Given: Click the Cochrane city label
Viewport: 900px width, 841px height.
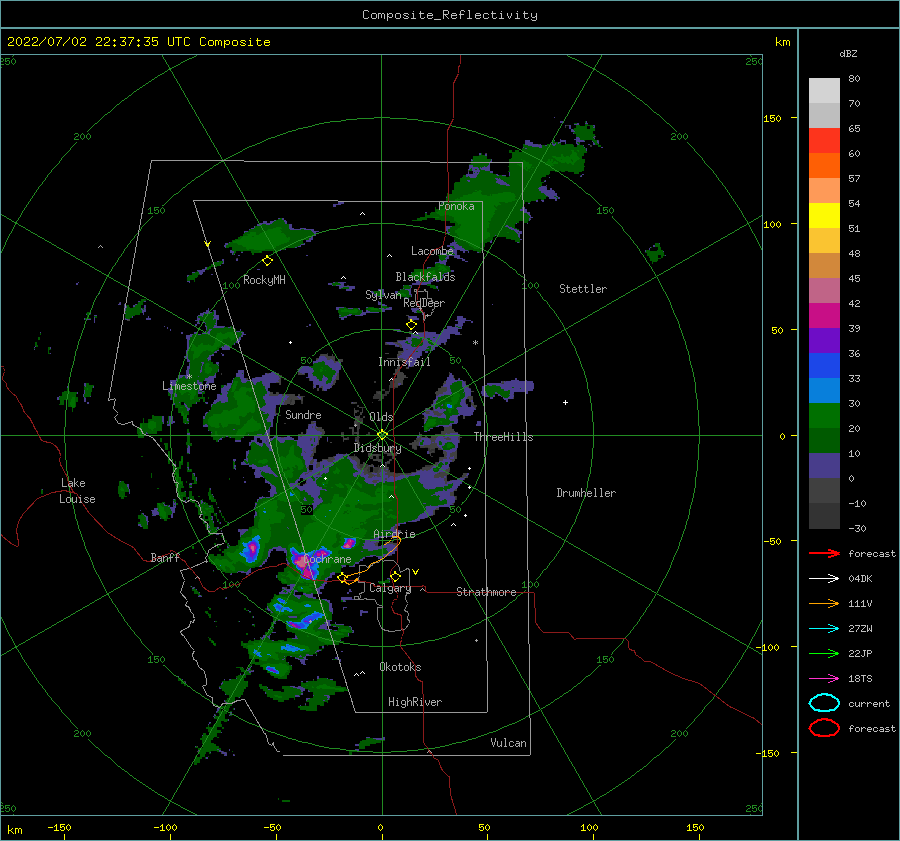Looking at the screenshot, I should (327, 559).
